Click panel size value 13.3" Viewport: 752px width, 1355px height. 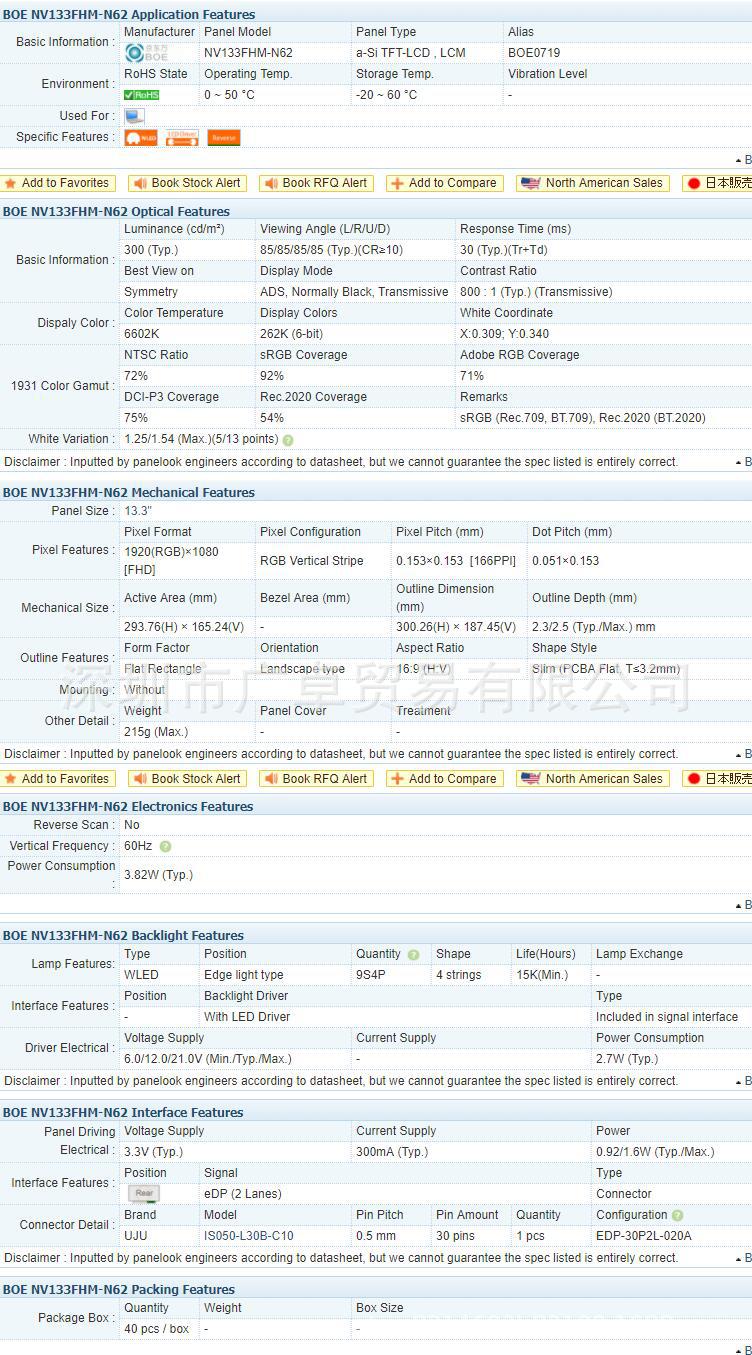[x=138, y=511]
